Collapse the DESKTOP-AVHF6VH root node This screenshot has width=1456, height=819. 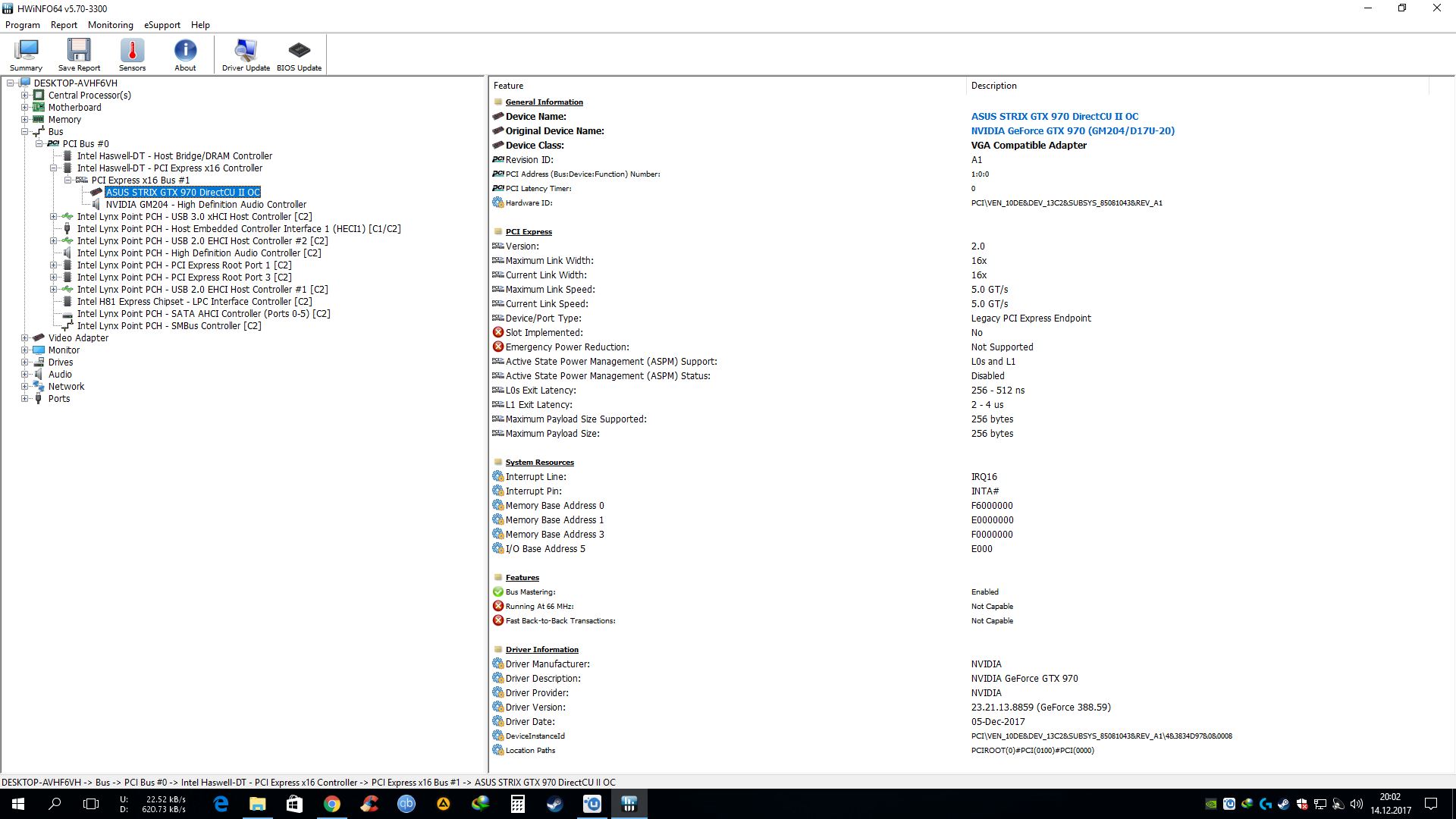point(11,83)
